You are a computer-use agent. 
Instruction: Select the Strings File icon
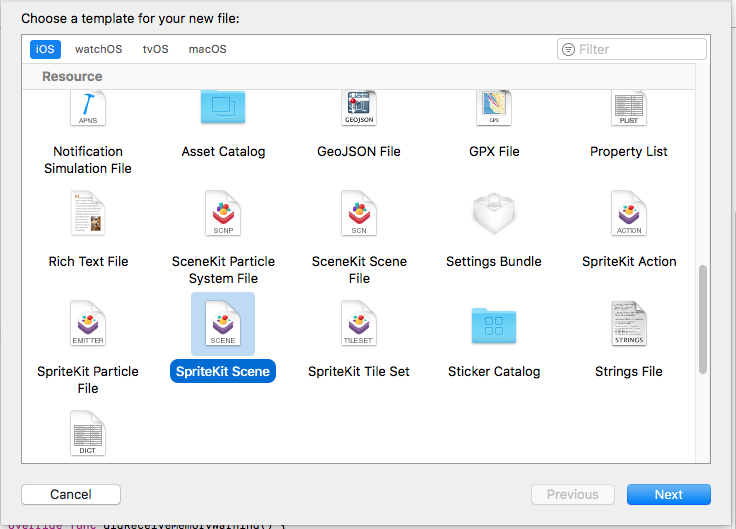pos(629,323)
